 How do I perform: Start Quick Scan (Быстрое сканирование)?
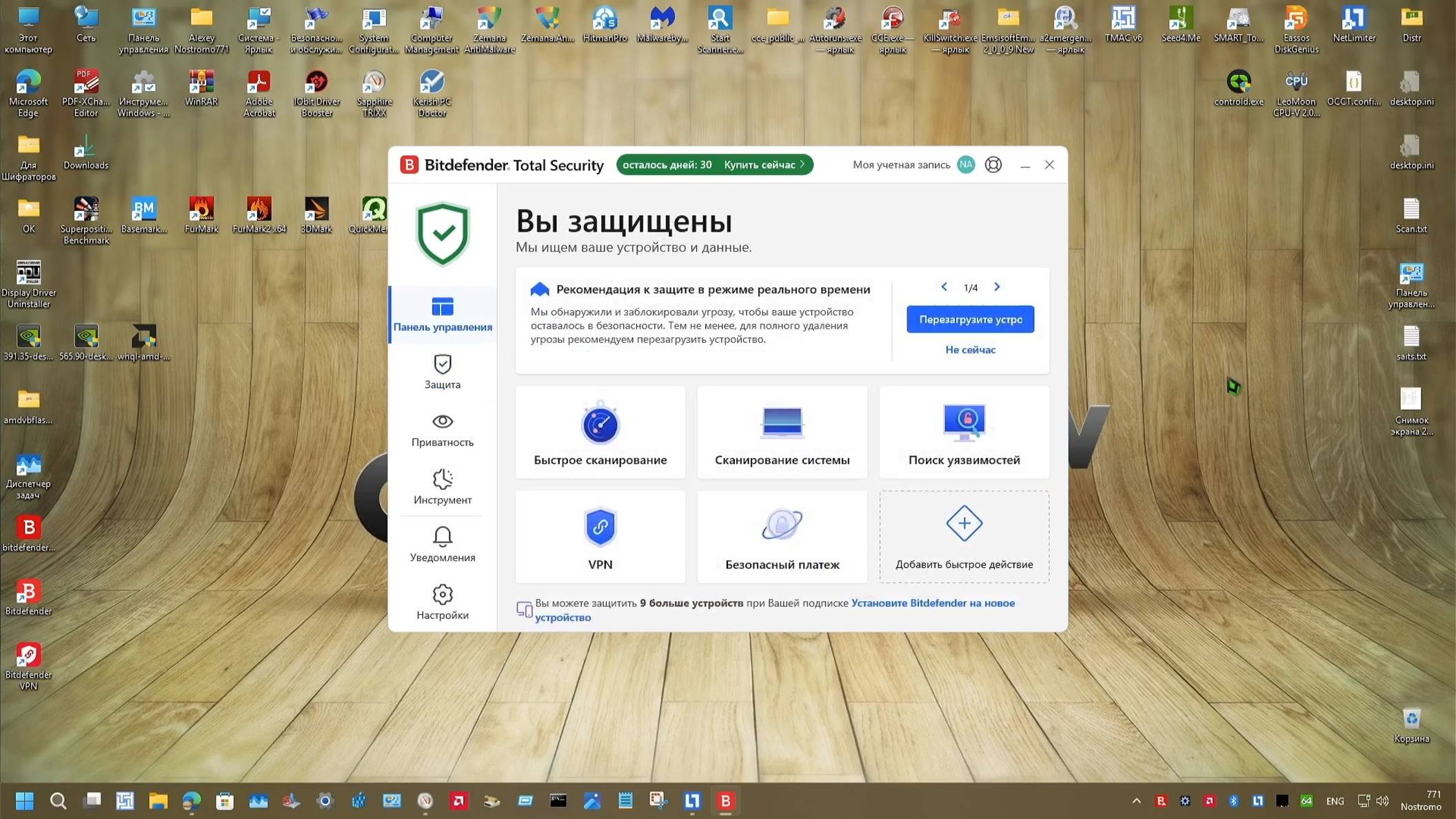[x=600, y=432]
